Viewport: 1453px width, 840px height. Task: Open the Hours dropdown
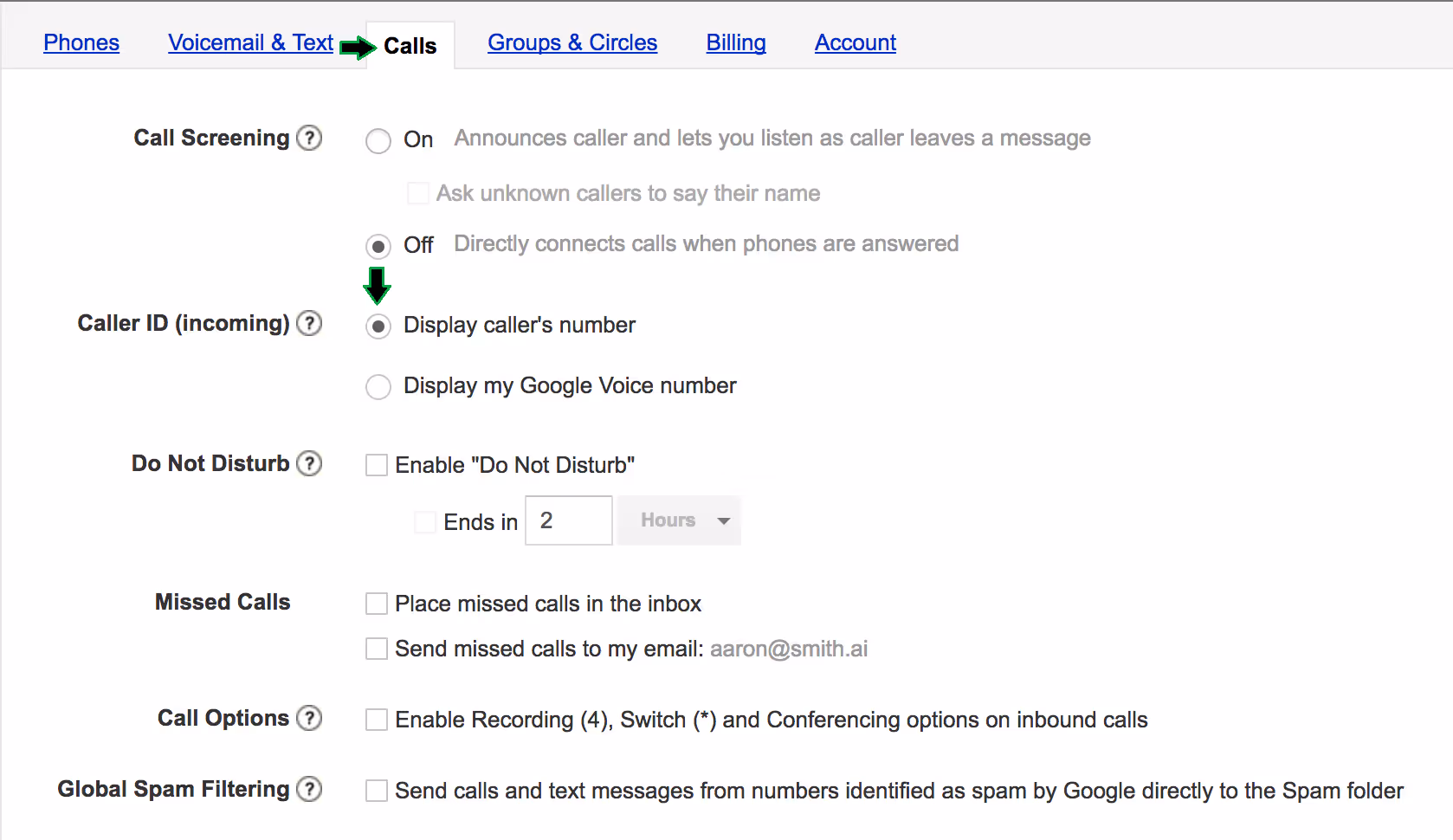[680, 520]
